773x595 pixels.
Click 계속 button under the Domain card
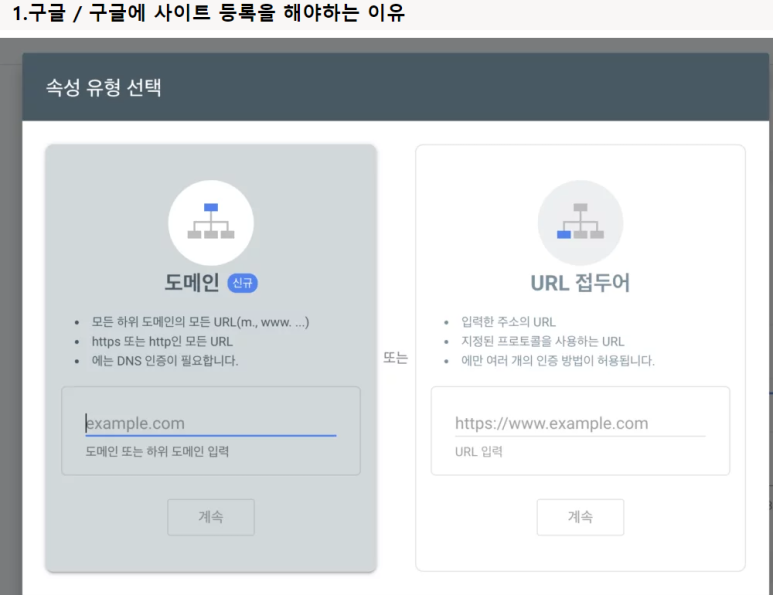[x=211, y=517]
